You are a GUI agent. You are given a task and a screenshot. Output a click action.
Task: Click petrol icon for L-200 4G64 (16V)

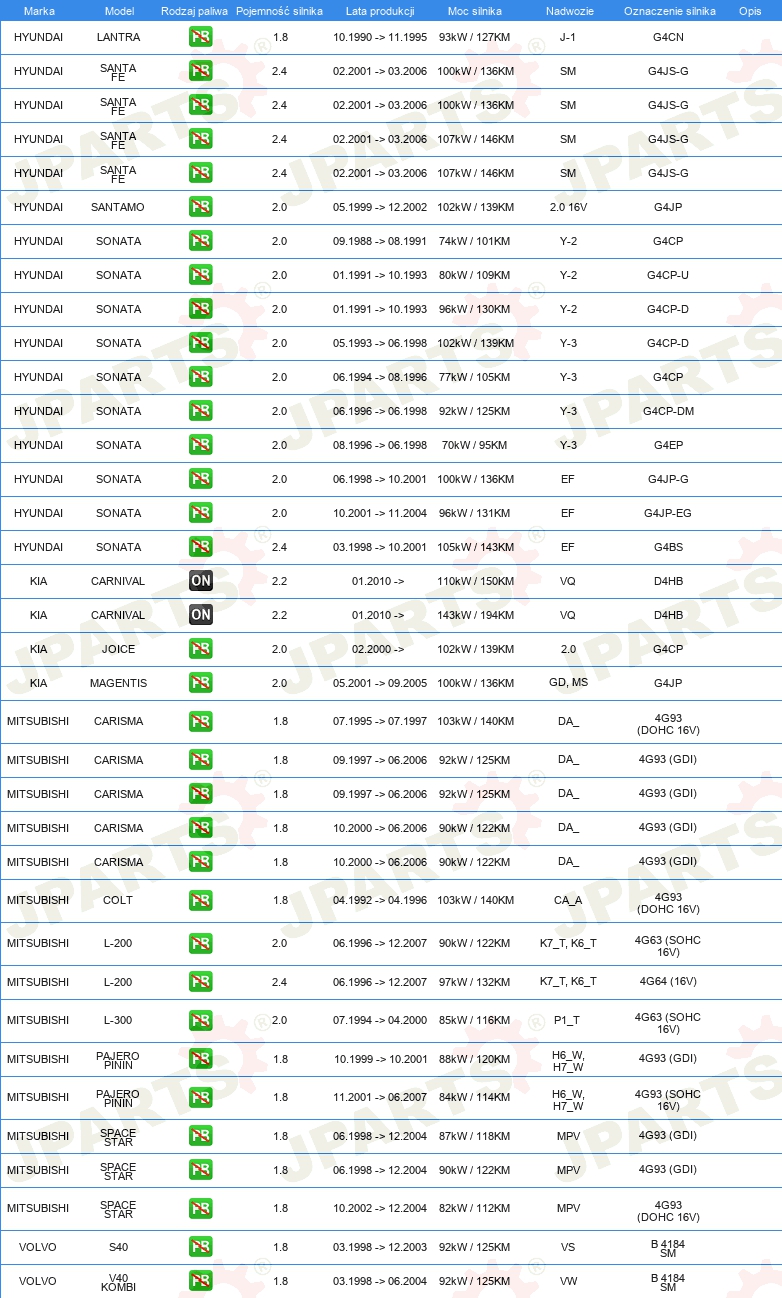pos(200,982)
